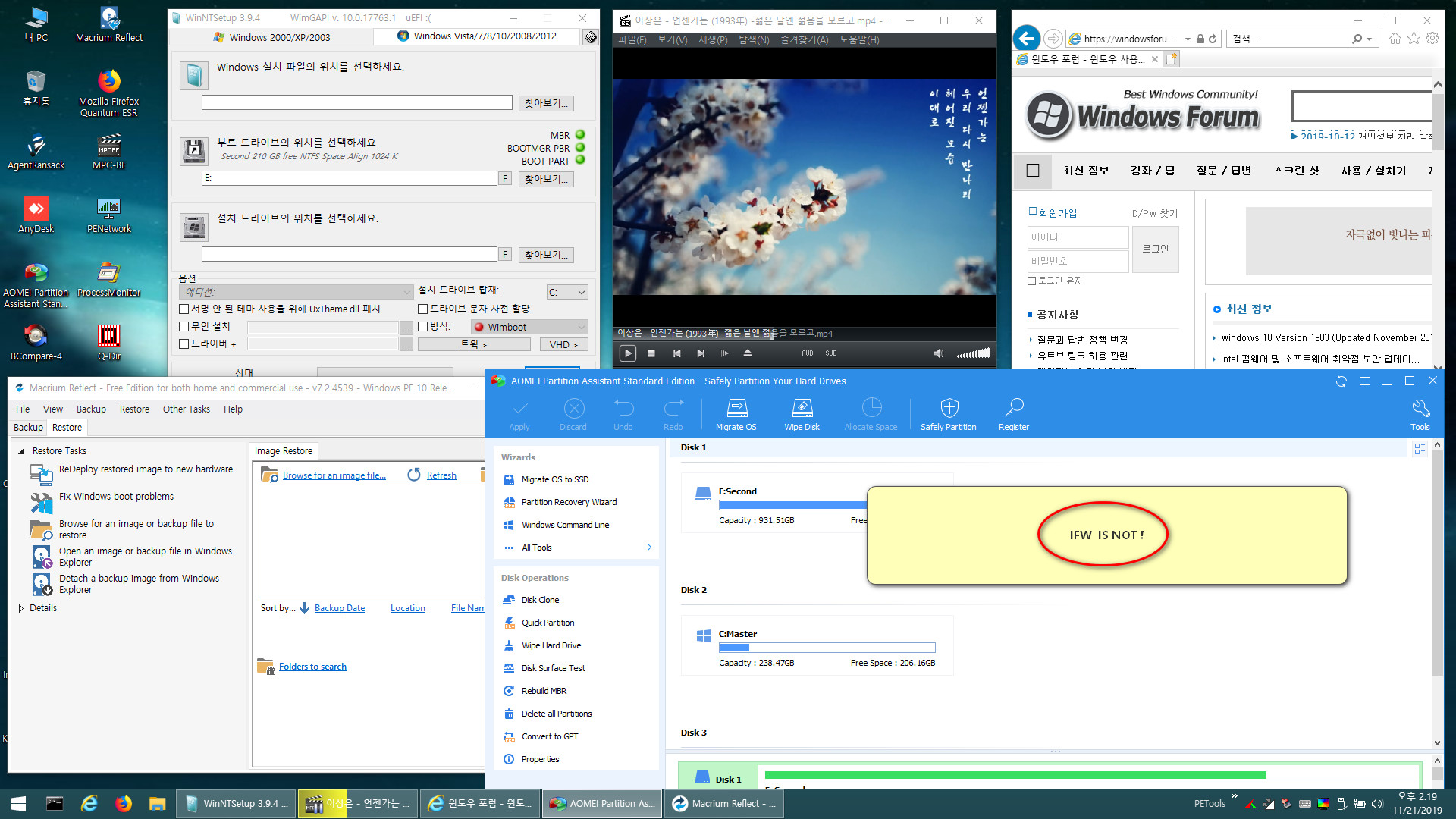The height and width of the screenshot is (819, 1456).
Task: Click Register icon in AOMEI toolbar
Action: pyautogui.click(x=1013, y=415)
